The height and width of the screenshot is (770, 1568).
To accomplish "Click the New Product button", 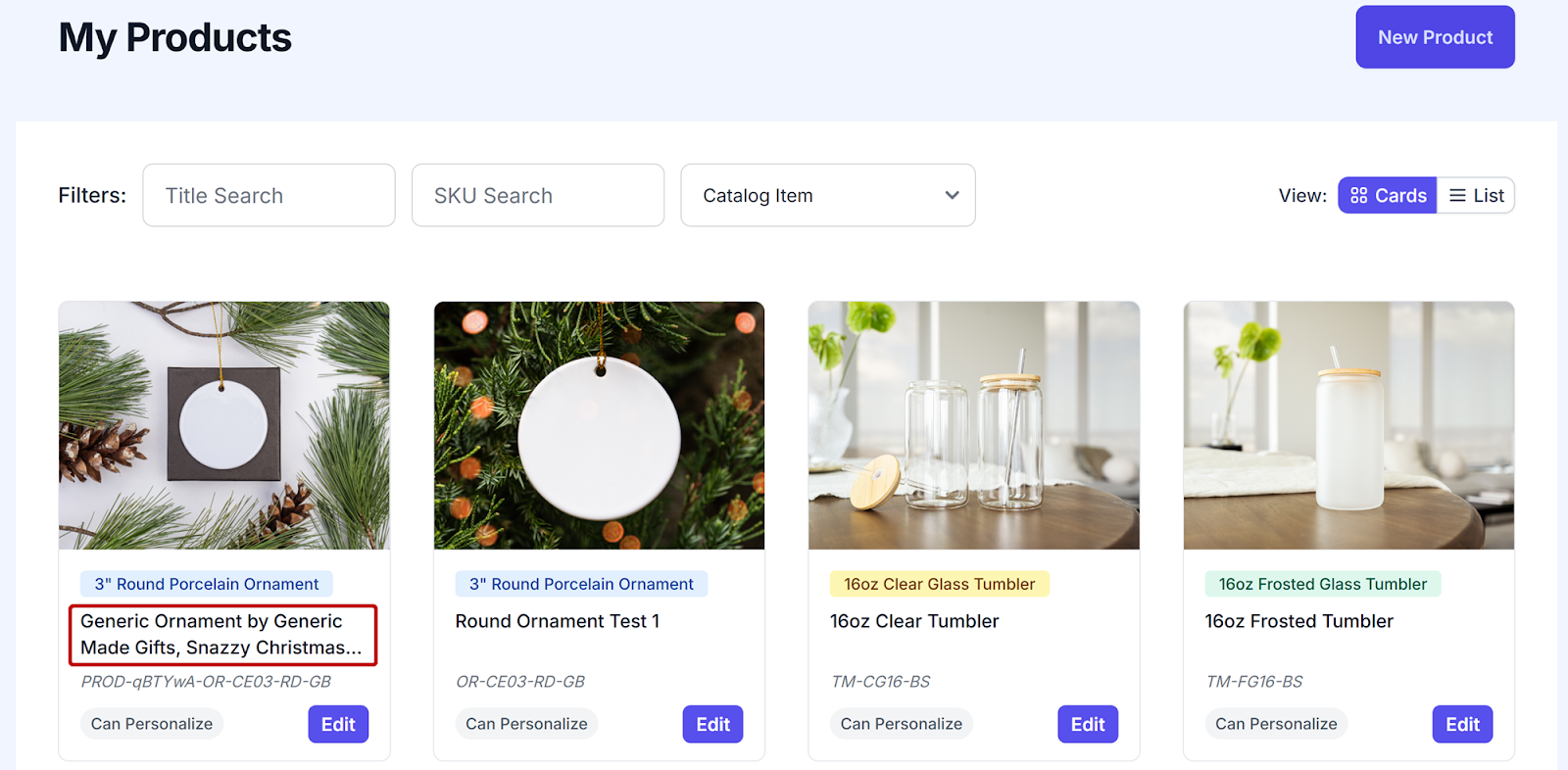I will pyautogui.click(x=1435, y=37).
